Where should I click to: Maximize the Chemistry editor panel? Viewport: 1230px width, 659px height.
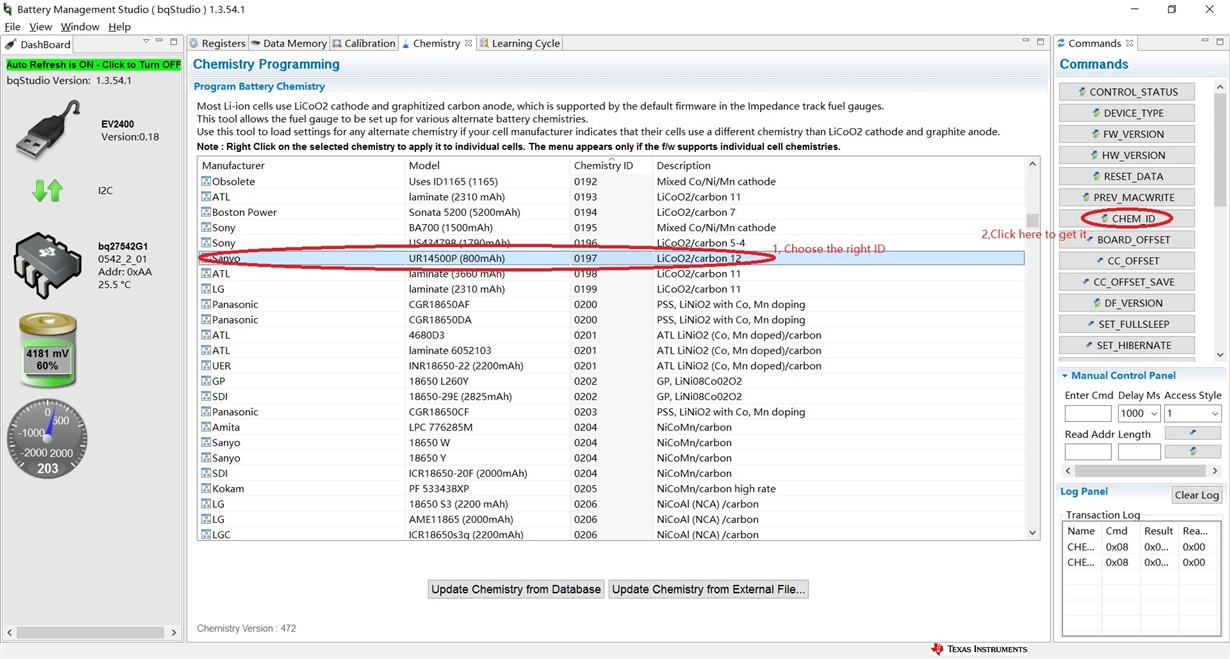click(1040, 42)
